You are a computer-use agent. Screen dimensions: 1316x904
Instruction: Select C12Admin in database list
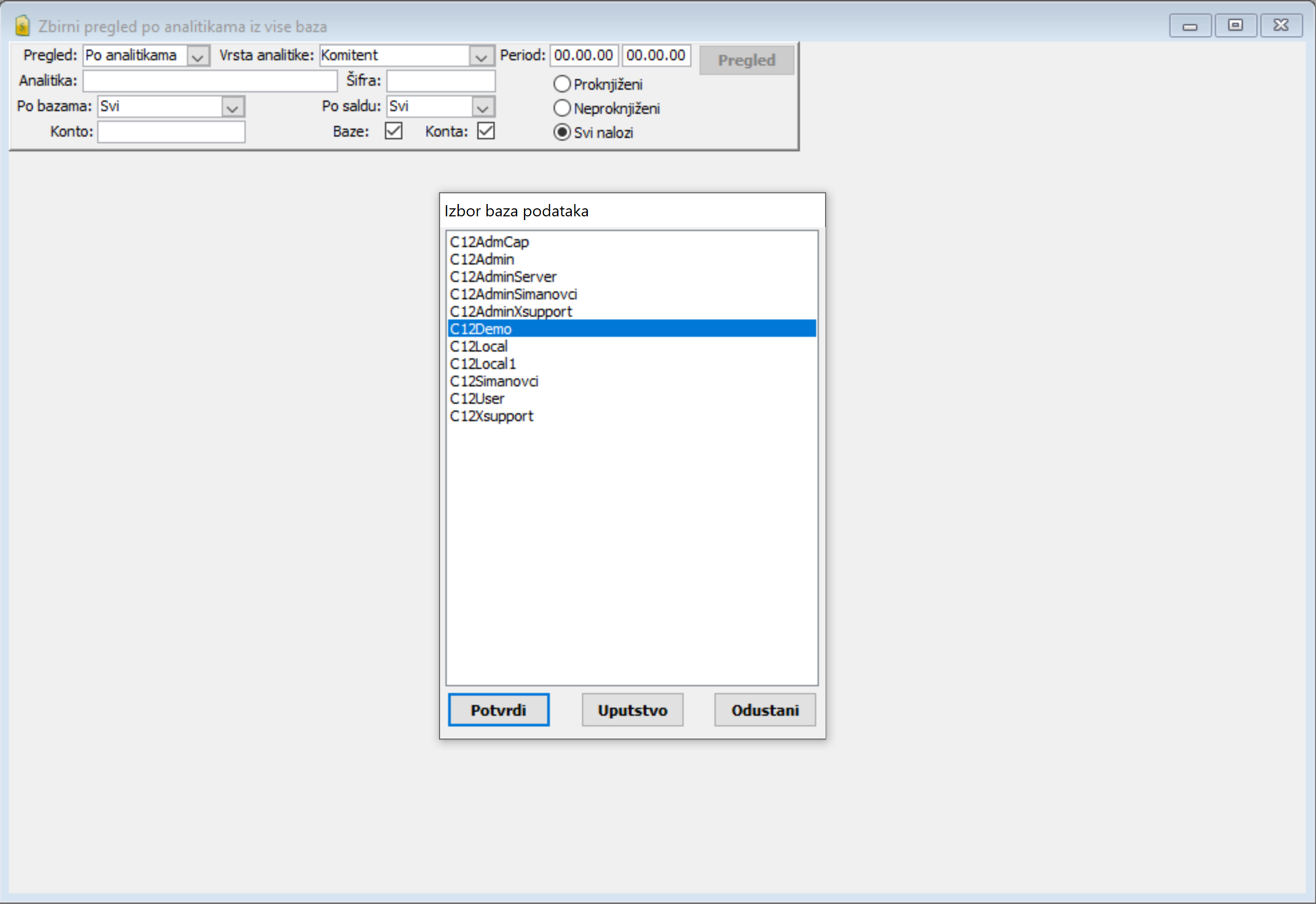[x=632, y=259]
